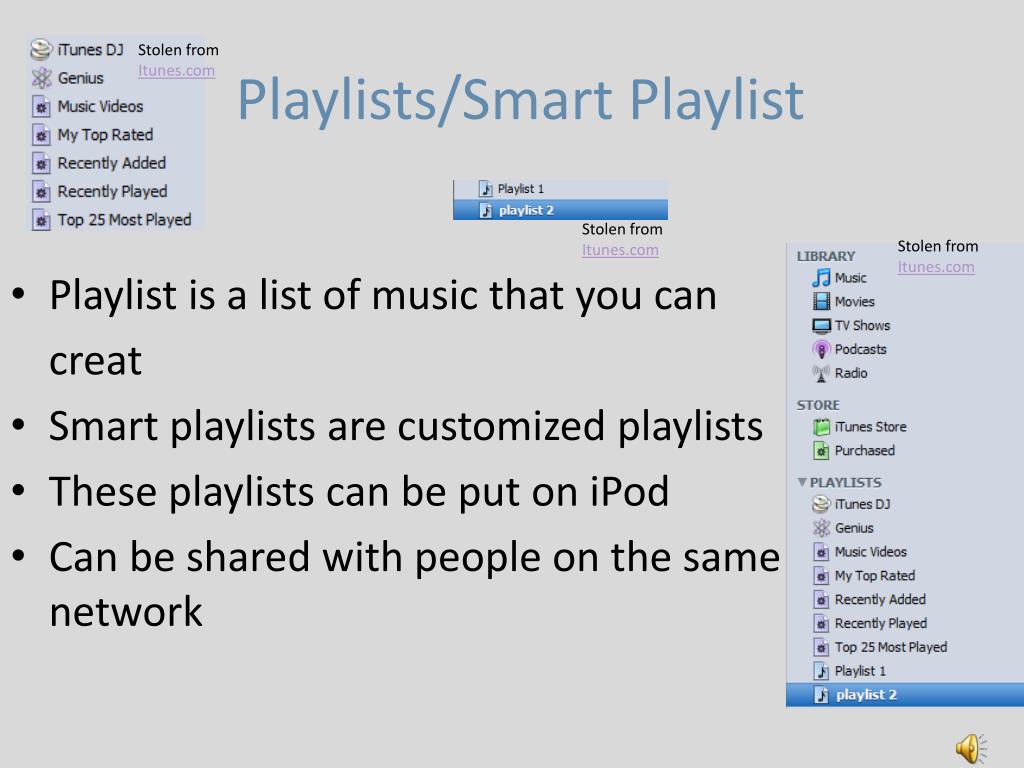Open the Podcasts icon in the sidebar
1024x768 pixels.
pyautogui.click(x=821, y=349)
